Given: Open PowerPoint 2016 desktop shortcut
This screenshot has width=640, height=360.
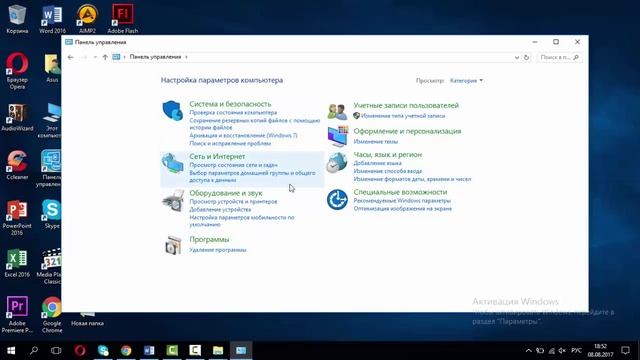Looking at the screenshot, I should point(17,218).
